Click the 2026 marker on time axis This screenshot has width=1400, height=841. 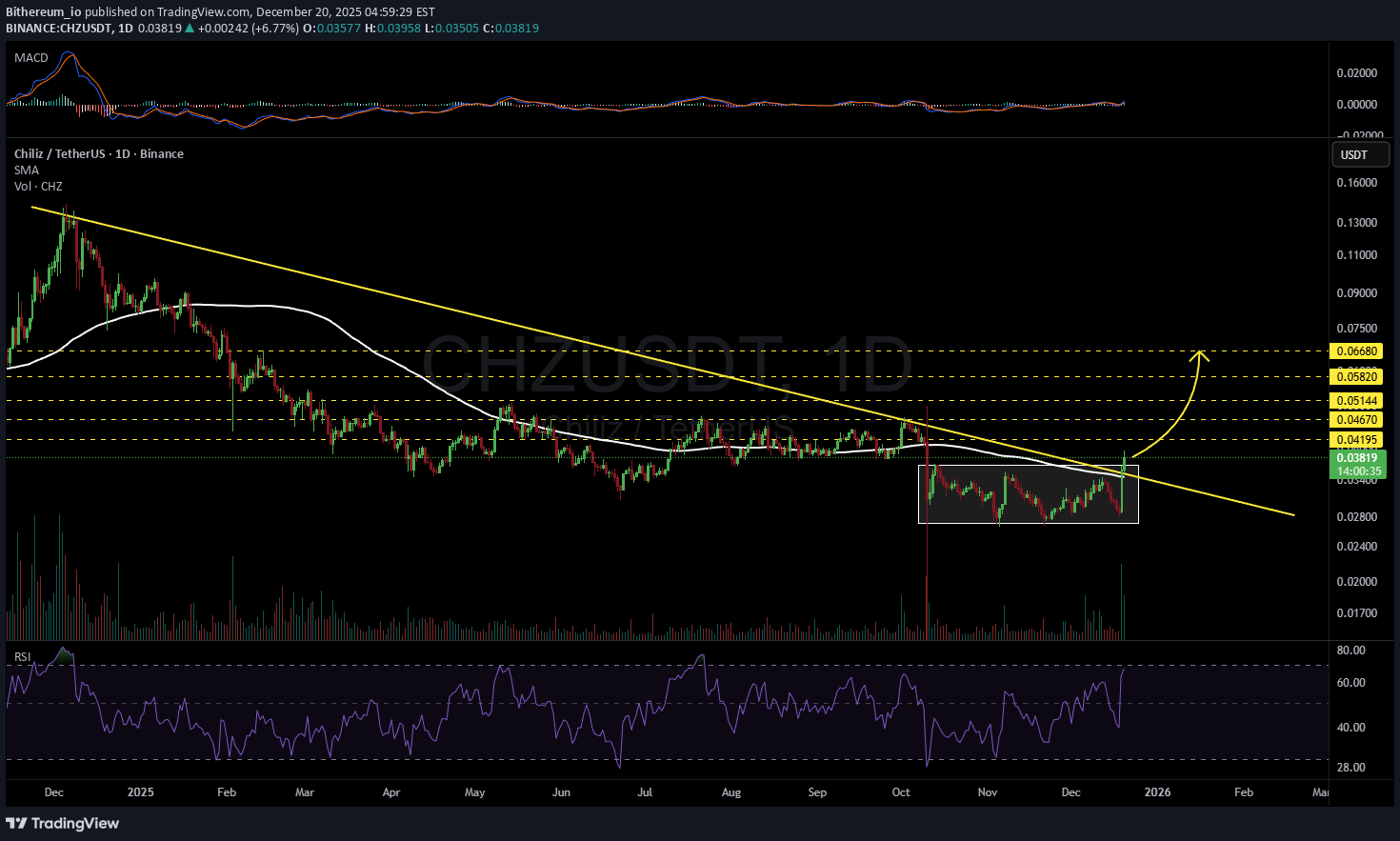[1157, 792]
